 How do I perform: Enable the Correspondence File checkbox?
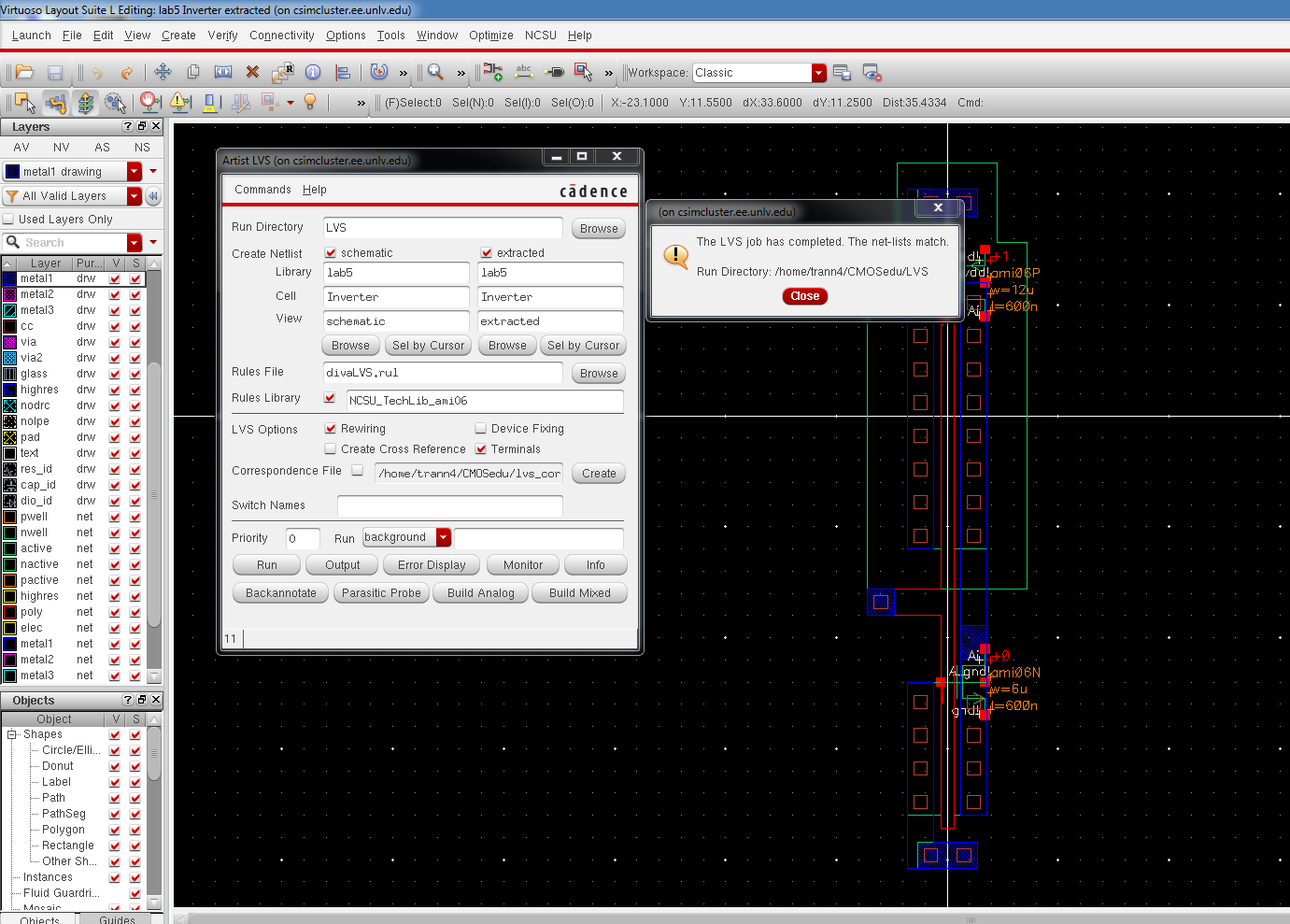[357, 471]
